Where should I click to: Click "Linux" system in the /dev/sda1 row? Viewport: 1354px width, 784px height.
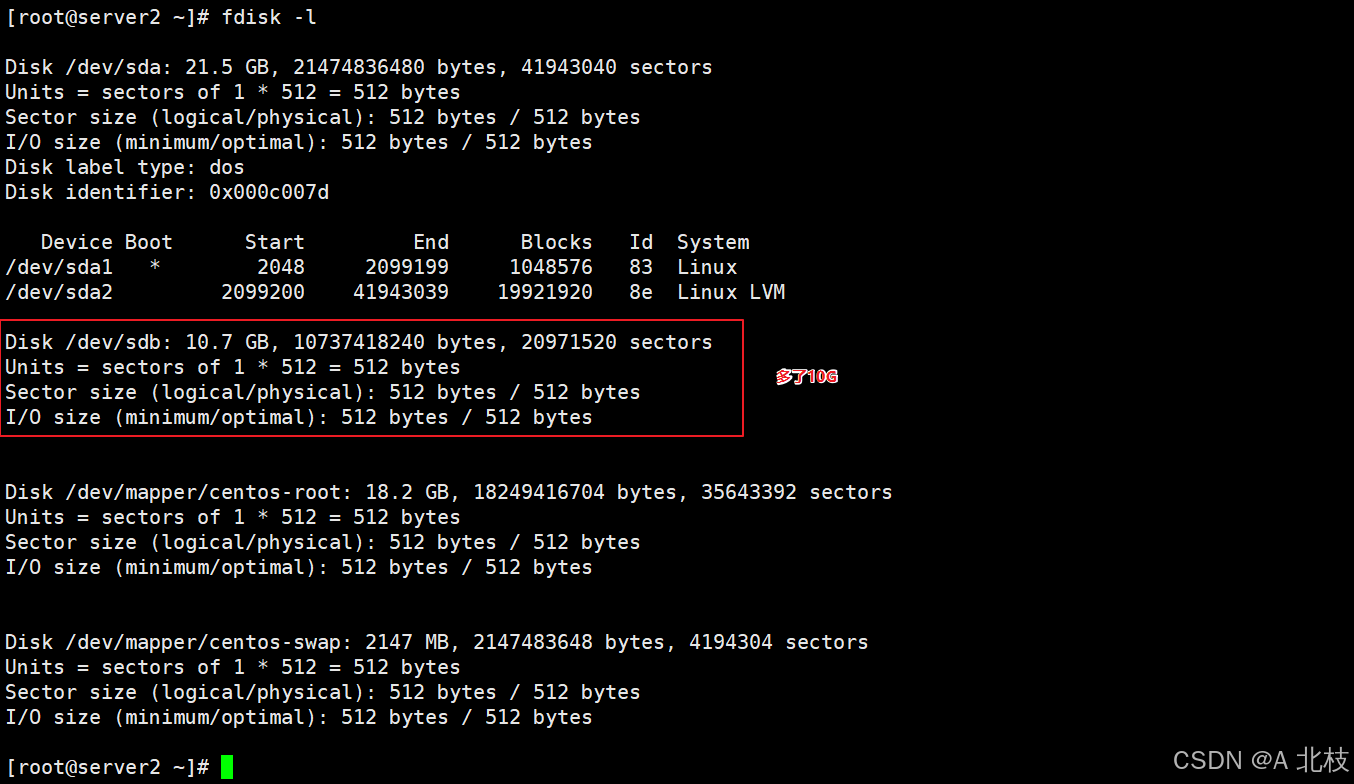(707, 267)
